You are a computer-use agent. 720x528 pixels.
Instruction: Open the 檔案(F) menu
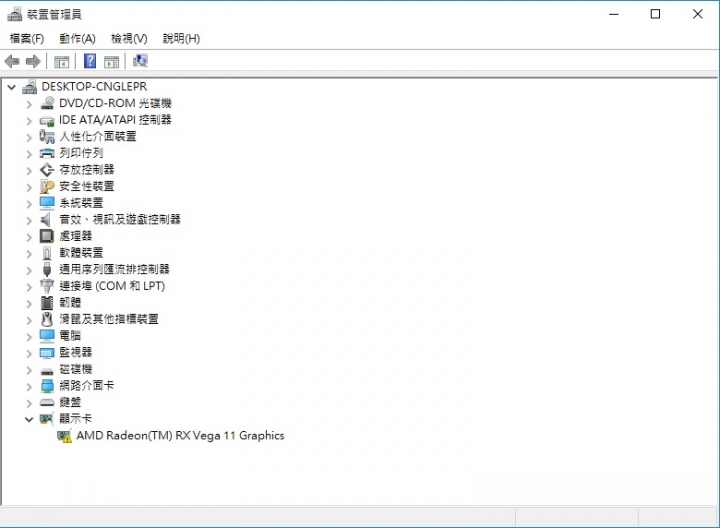coord(27,39)
